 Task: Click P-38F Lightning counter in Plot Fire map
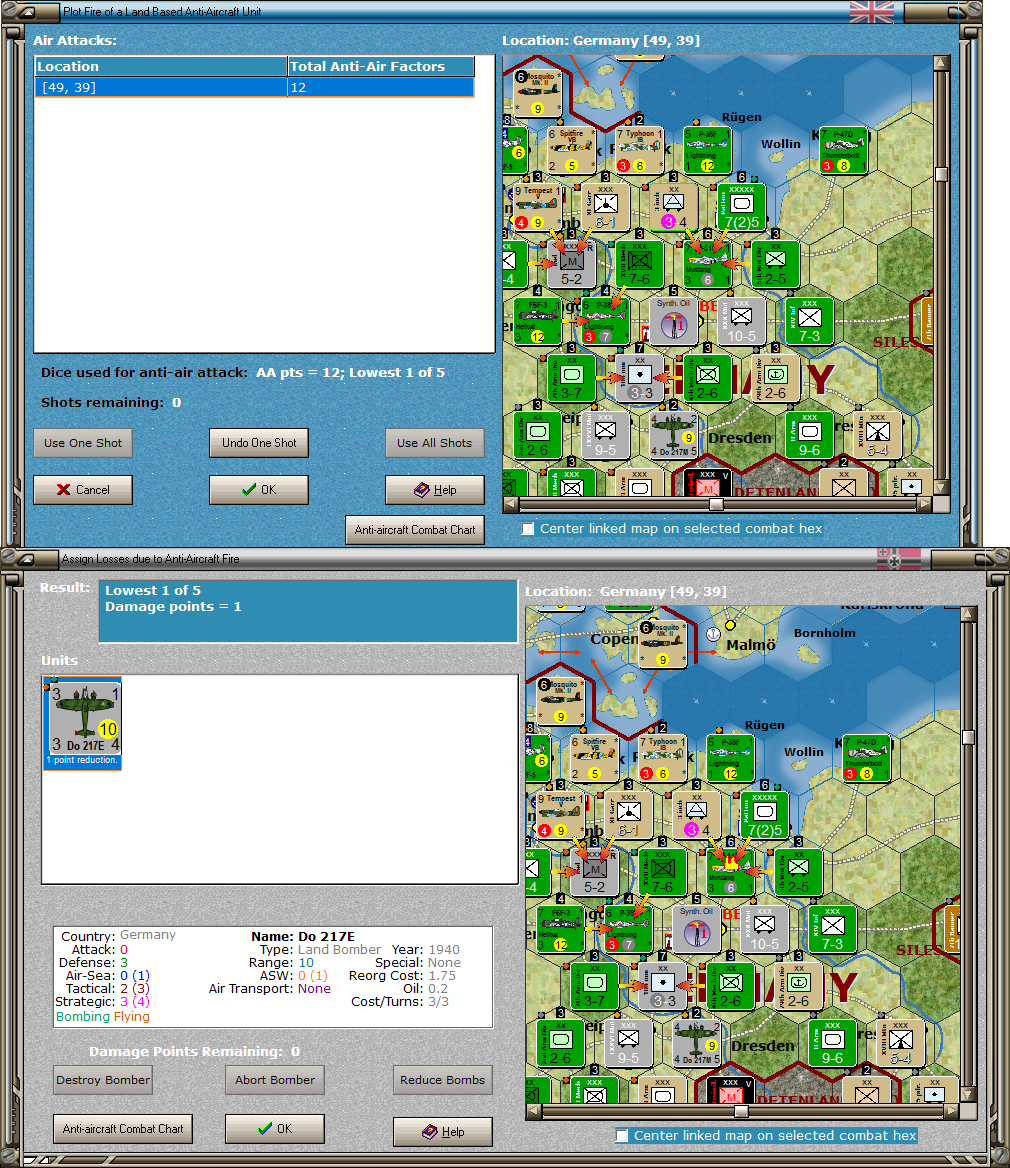[708, 150]
